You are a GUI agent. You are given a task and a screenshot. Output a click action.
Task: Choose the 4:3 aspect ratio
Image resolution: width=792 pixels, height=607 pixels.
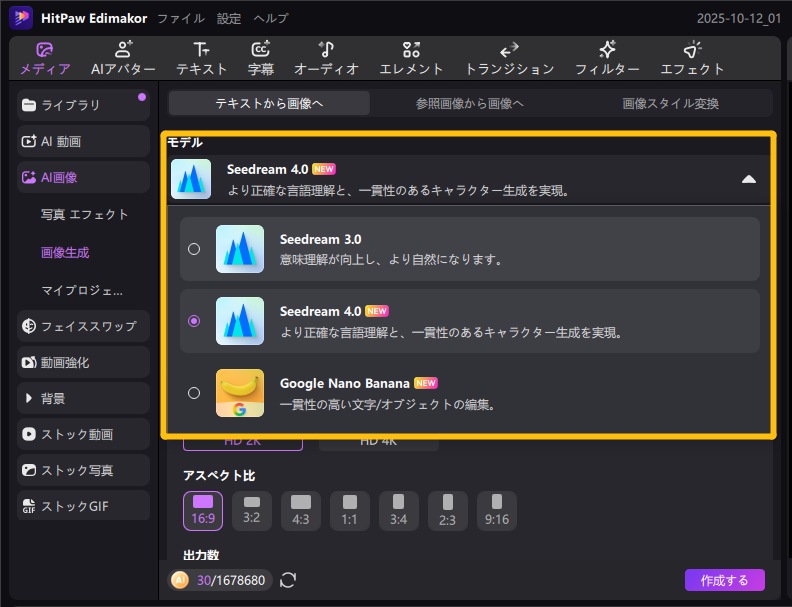pos(301,511)
